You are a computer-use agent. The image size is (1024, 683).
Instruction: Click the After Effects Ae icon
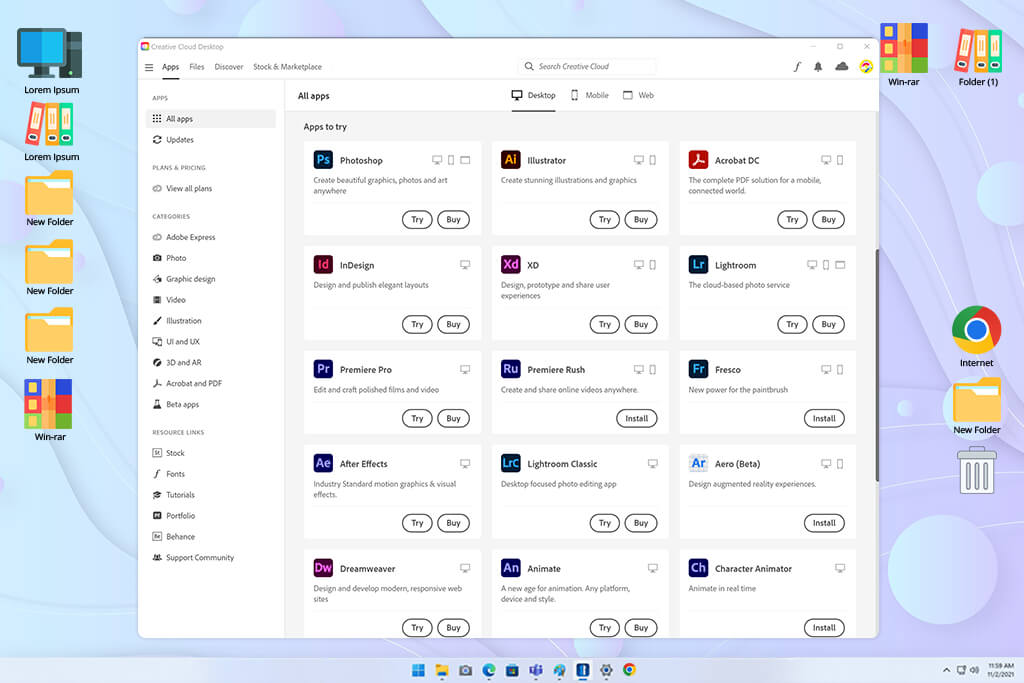[x=323, y=463]
